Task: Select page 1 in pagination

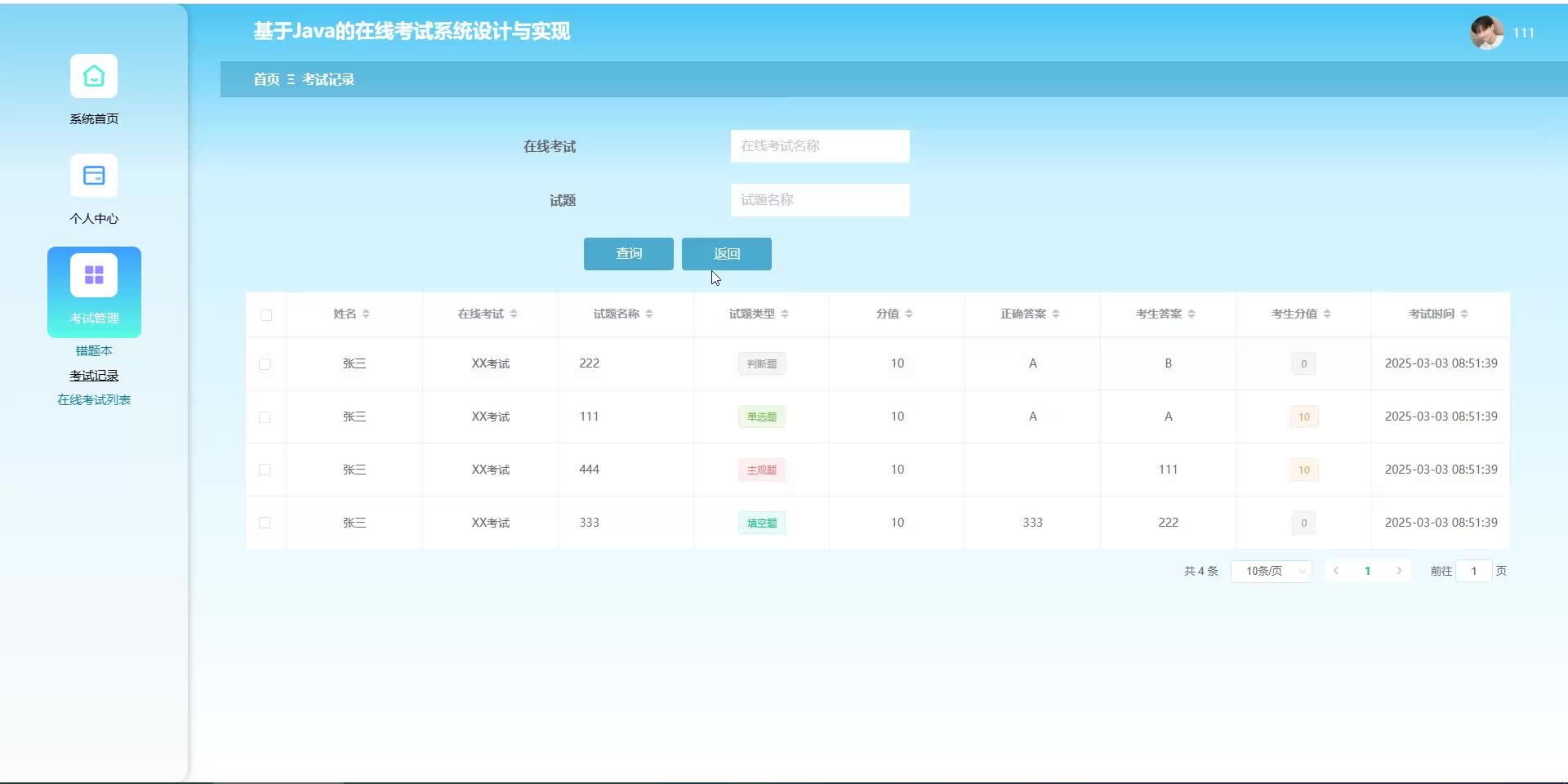Action: point(1368,571)
